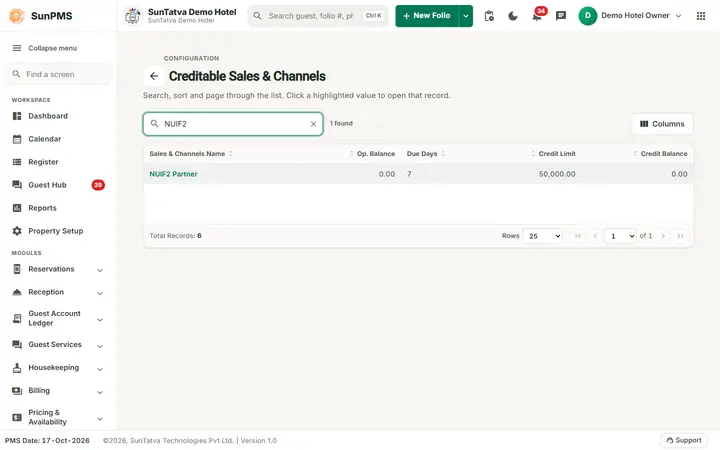This screenshot has width=720, height=450.
Task: Expand the Housekeeping chevron
Action: tap(100, 369)
